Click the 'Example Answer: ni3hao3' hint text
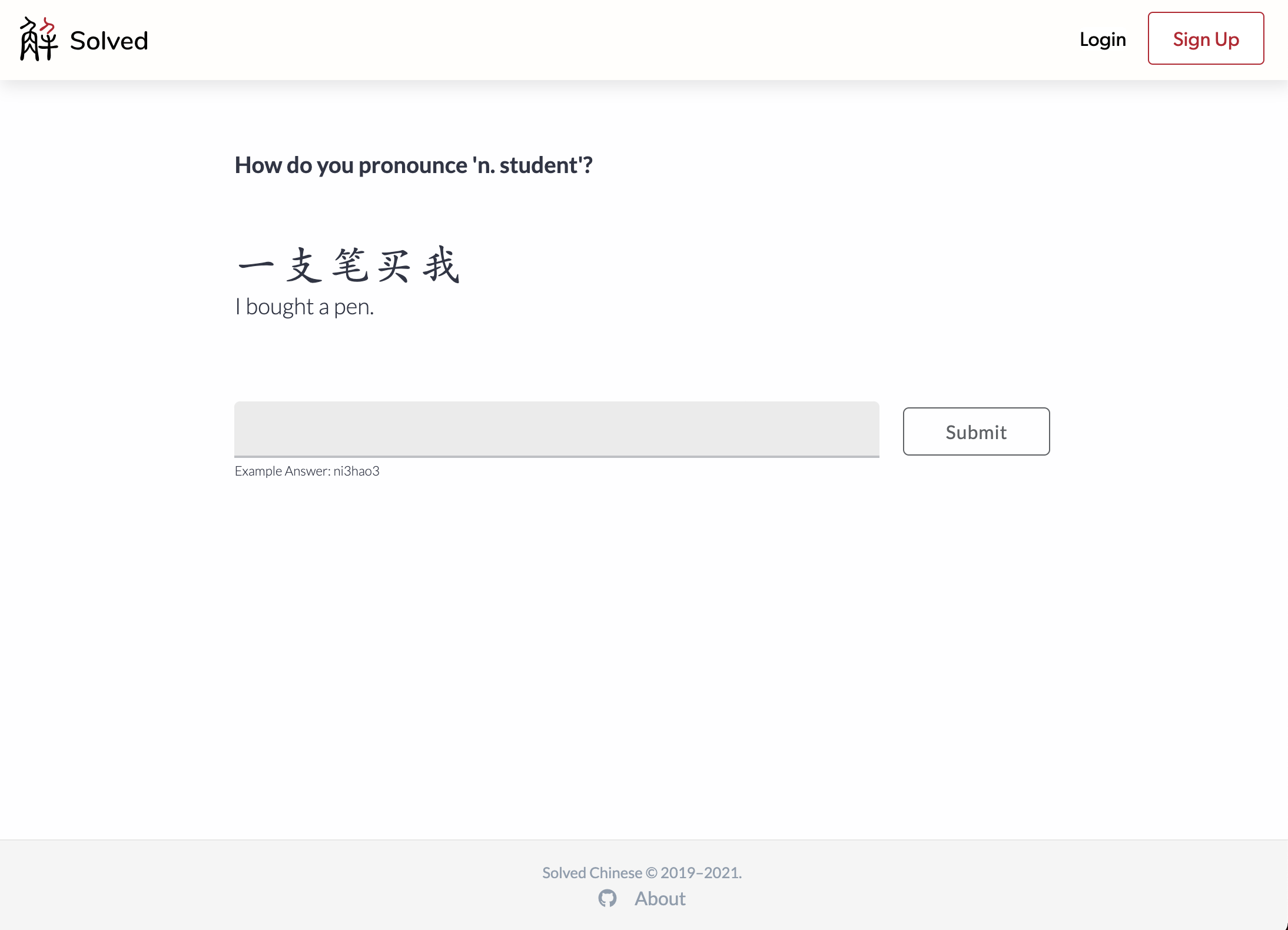The height and width of the screenshot is (930, 1288). pyautogui.click(x=307, y=471)
